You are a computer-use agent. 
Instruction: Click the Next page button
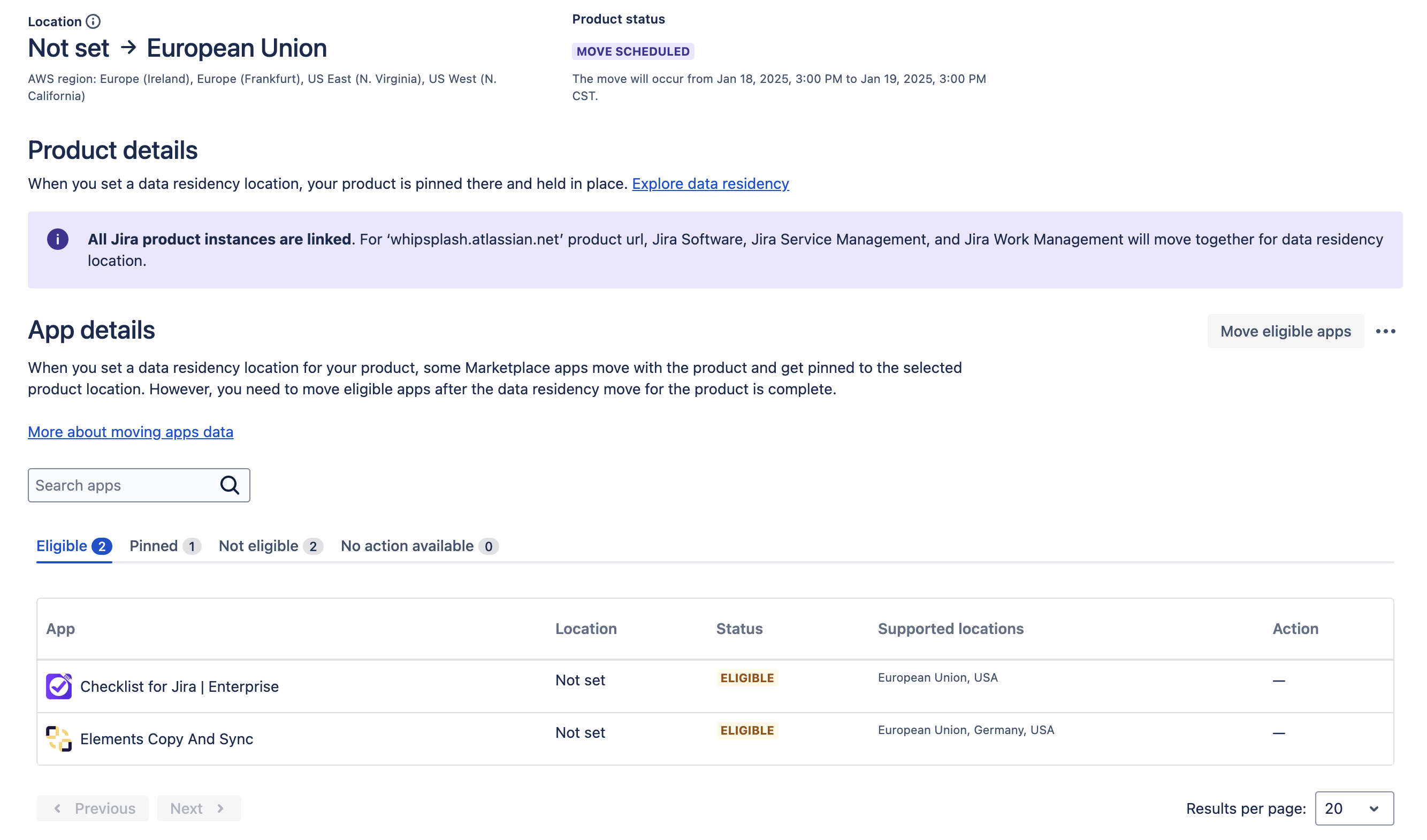[x=199, y=808]
